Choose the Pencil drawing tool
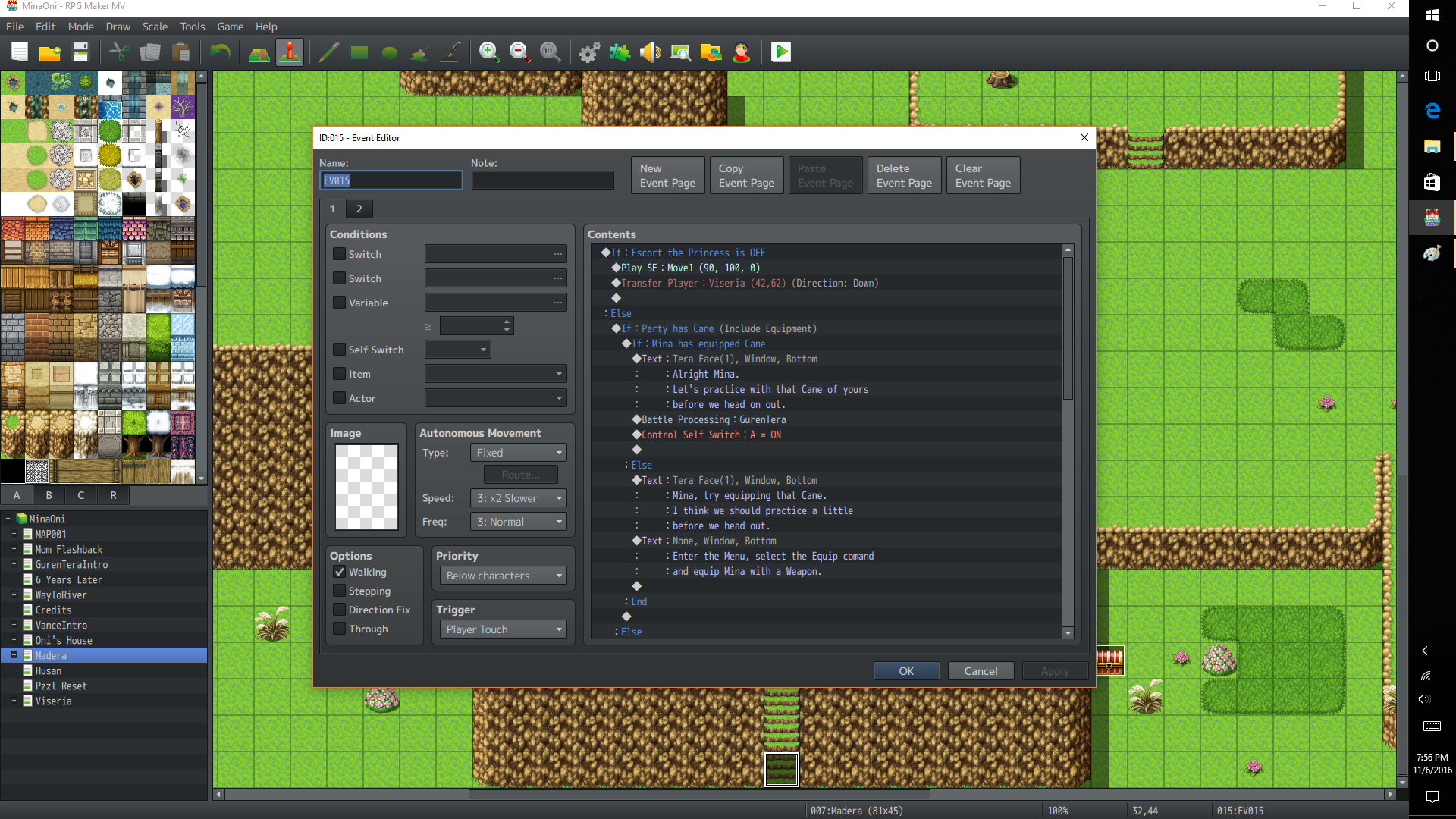 point(328,52)
